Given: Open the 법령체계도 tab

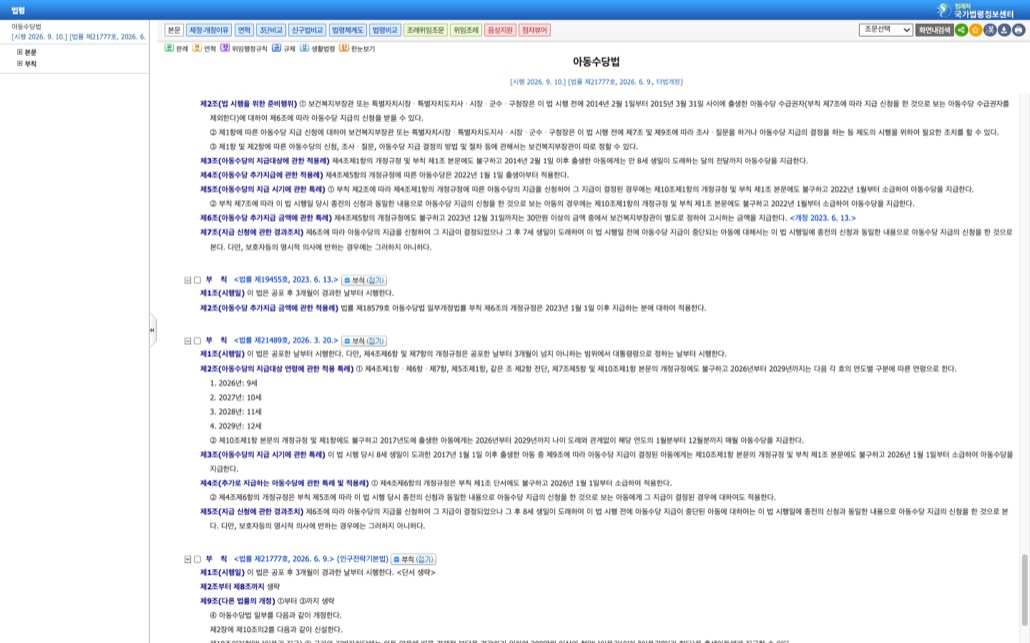Looking at the screenshot, I should (x=347, y=30).
